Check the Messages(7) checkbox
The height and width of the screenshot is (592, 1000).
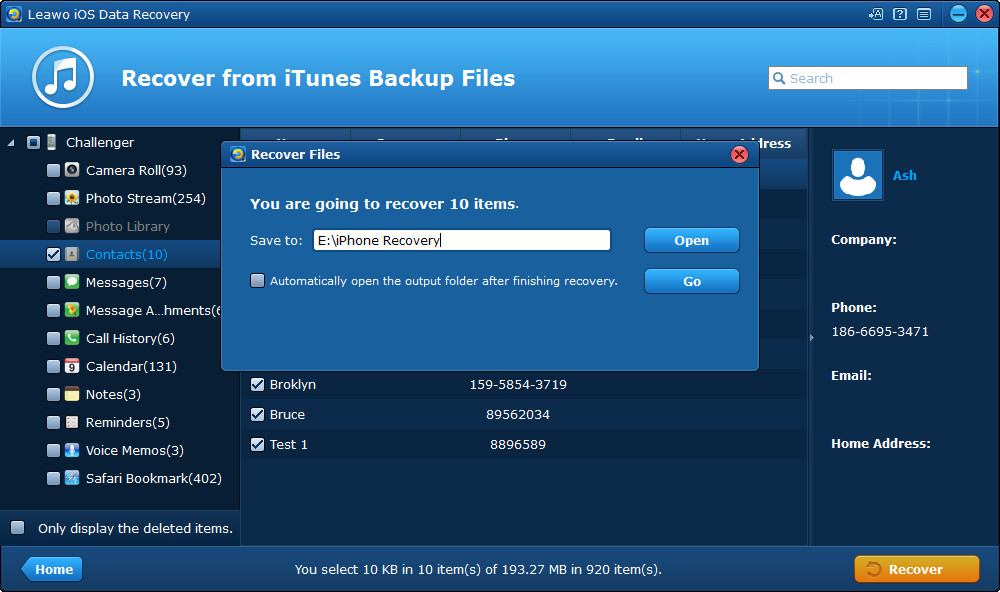click(54, 283)
